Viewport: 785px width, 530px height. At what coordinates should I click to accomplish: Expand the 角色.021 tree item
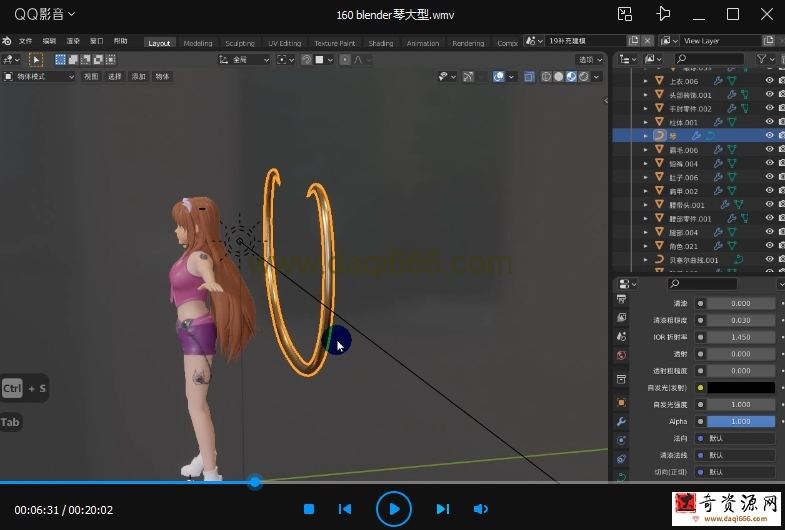(646, 246)
